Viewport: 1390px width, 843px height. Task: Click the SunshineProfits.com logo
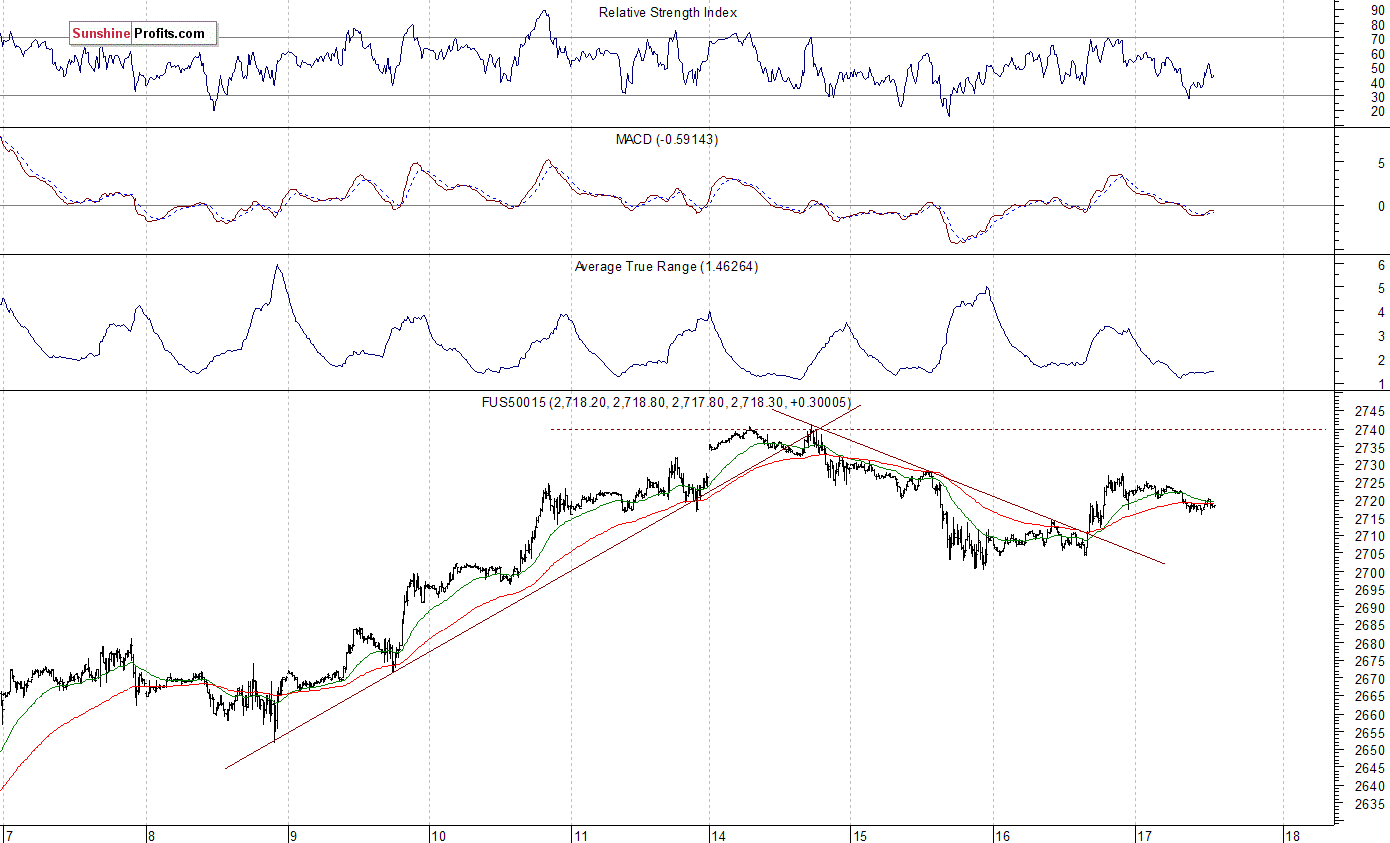[x=142, y=34]
